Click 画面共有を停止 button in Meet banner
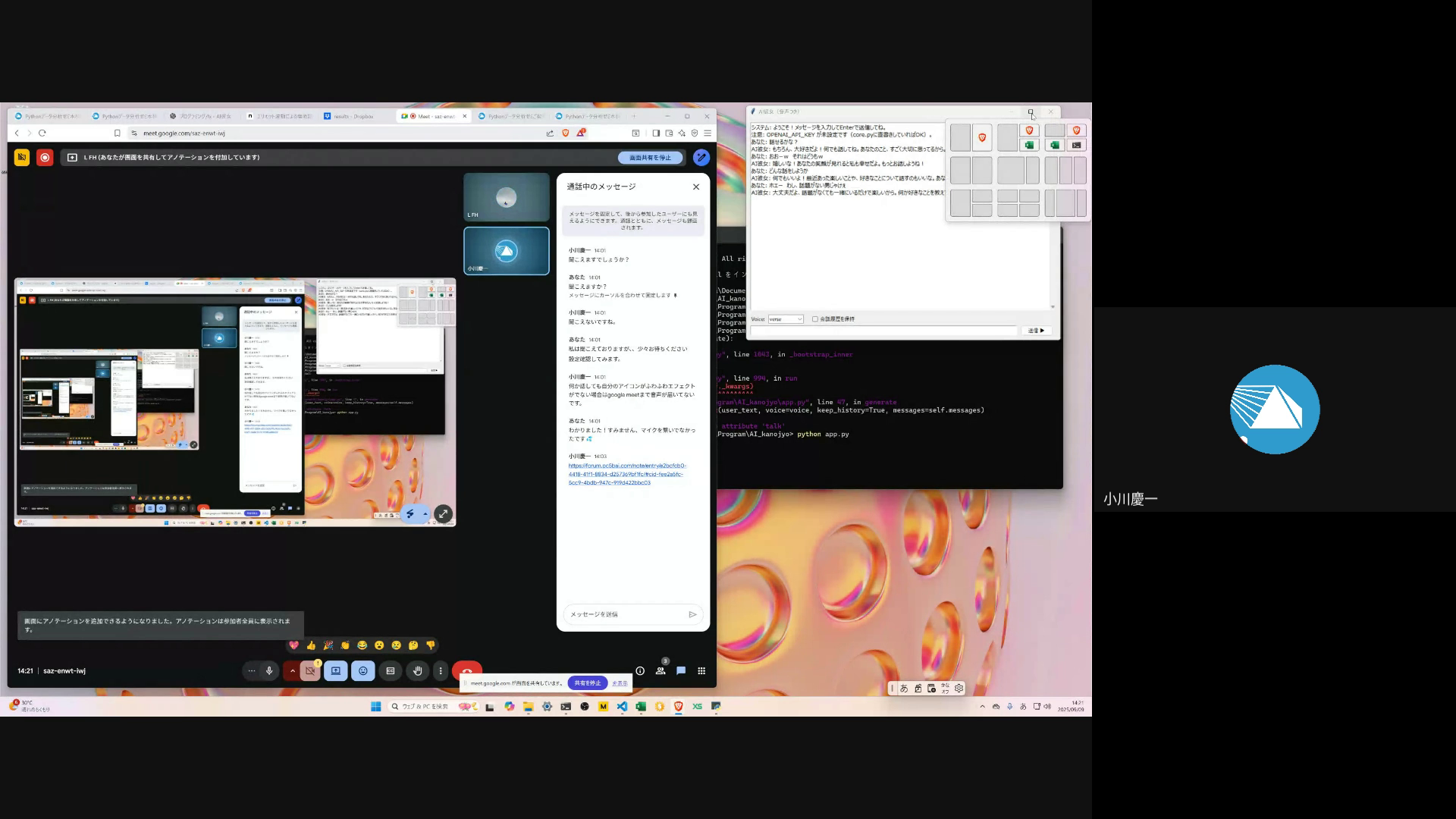The height and width of the screenshot is (819, 1456). point(650,158)
